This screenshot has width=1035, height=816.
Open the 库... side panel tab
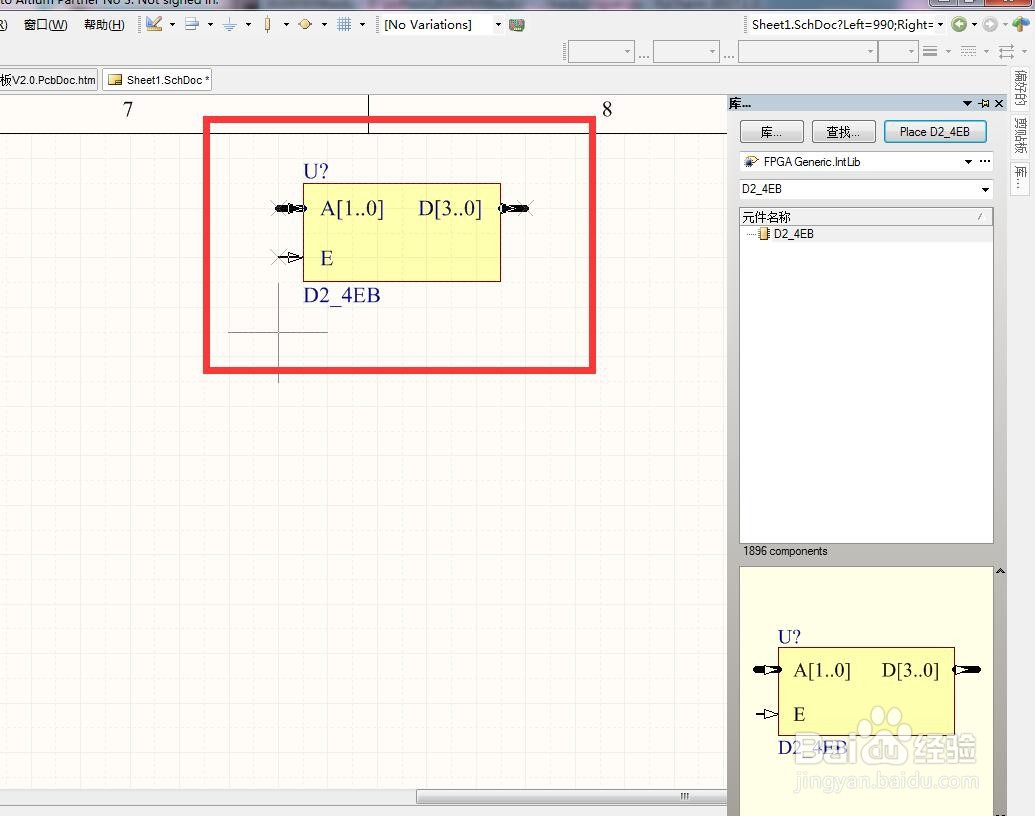click(x=1021, y=178)
